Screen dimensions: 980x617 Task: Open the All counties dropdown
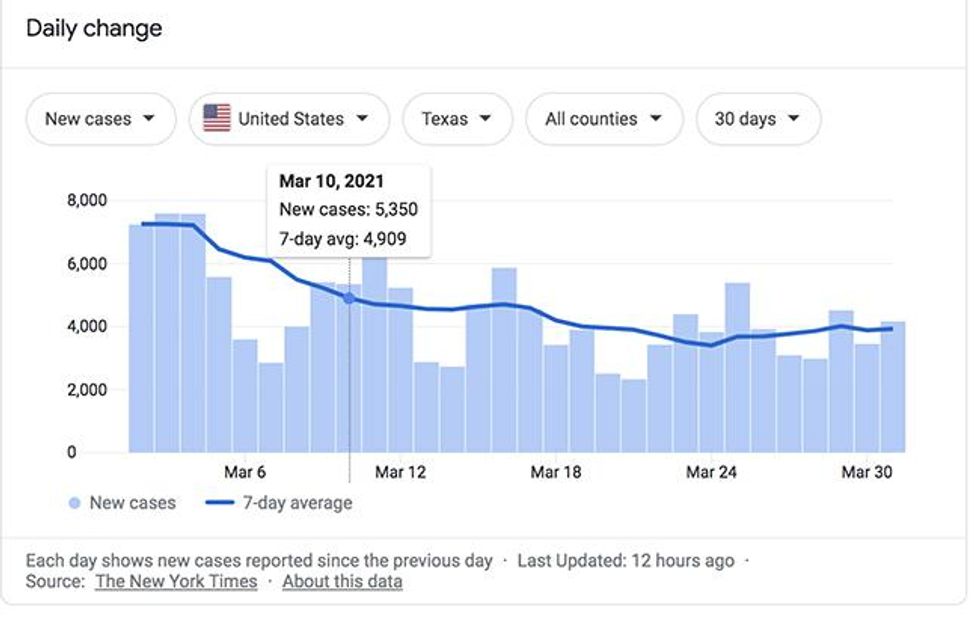click(603, 119)
